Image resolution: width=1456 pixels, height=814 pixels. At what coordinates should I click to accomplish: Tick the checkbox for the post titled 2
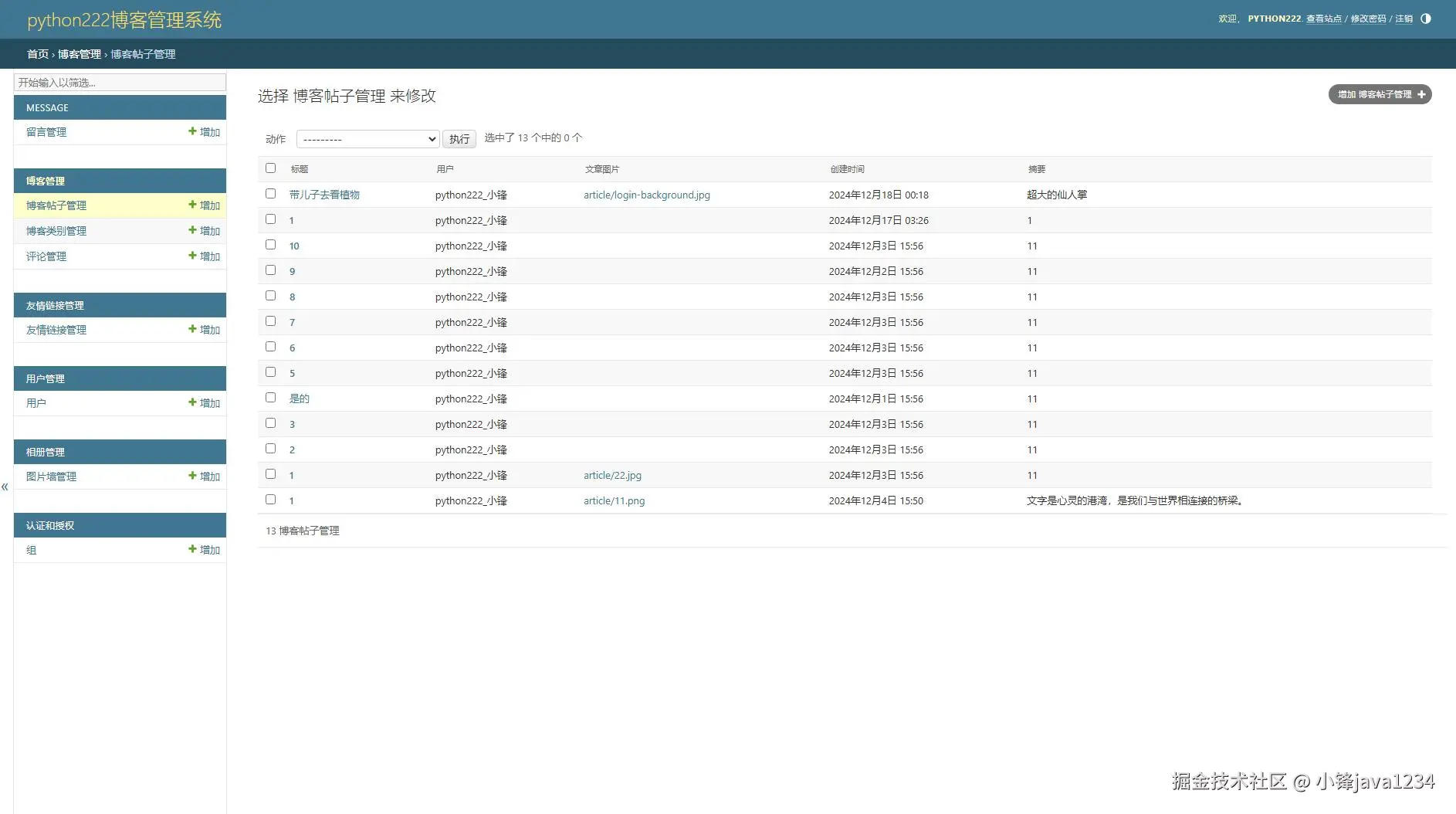[x=270, y=449]
